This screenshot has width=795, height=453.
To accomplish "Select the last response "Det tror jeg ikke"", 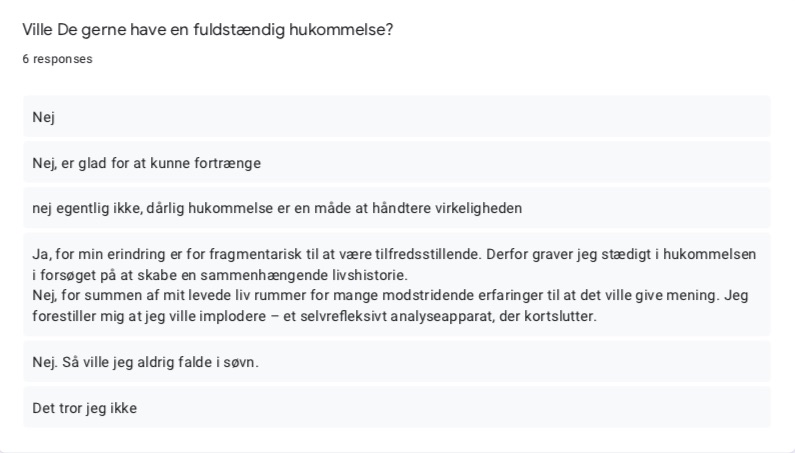I will click(396, 407).
